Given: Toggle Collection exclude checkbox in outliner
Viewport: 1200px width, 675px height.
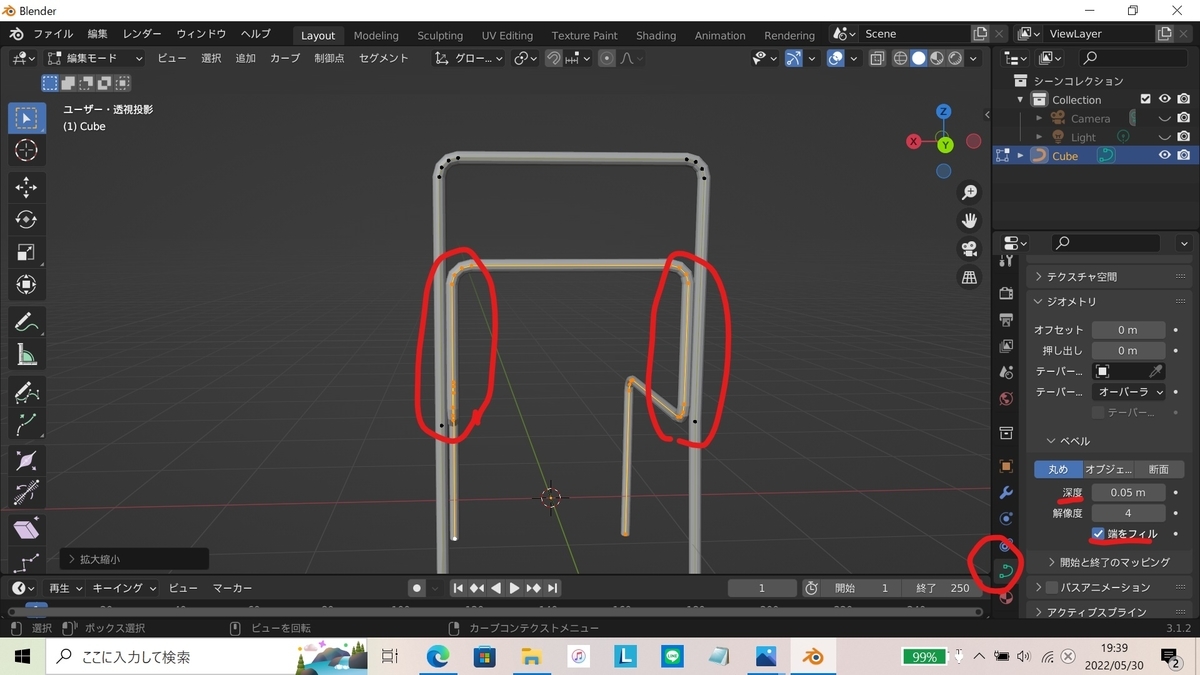Looking at the screenshot, I should click(1146, 99).
